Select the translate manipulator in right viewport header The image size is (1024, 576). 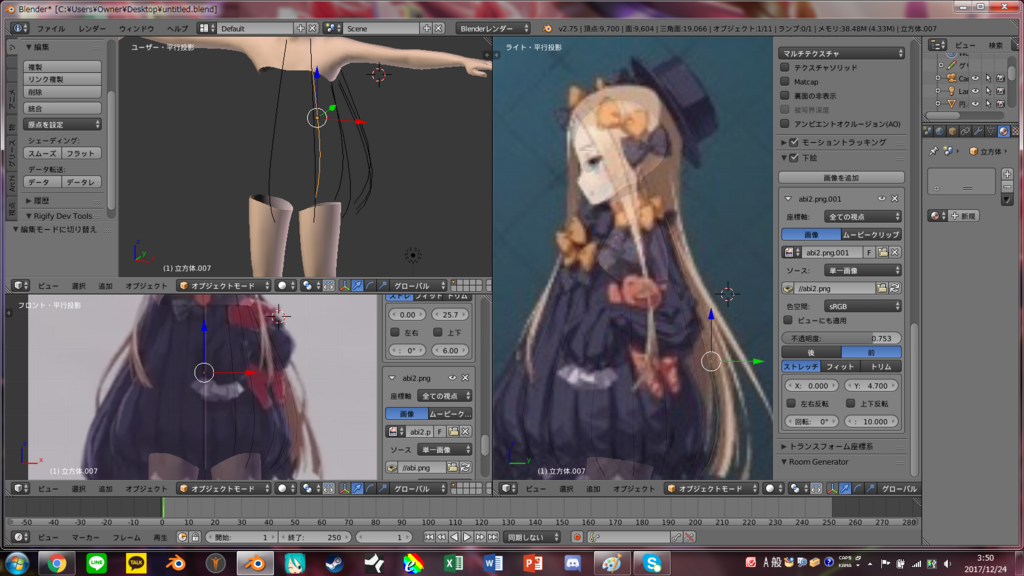(845, 488)
